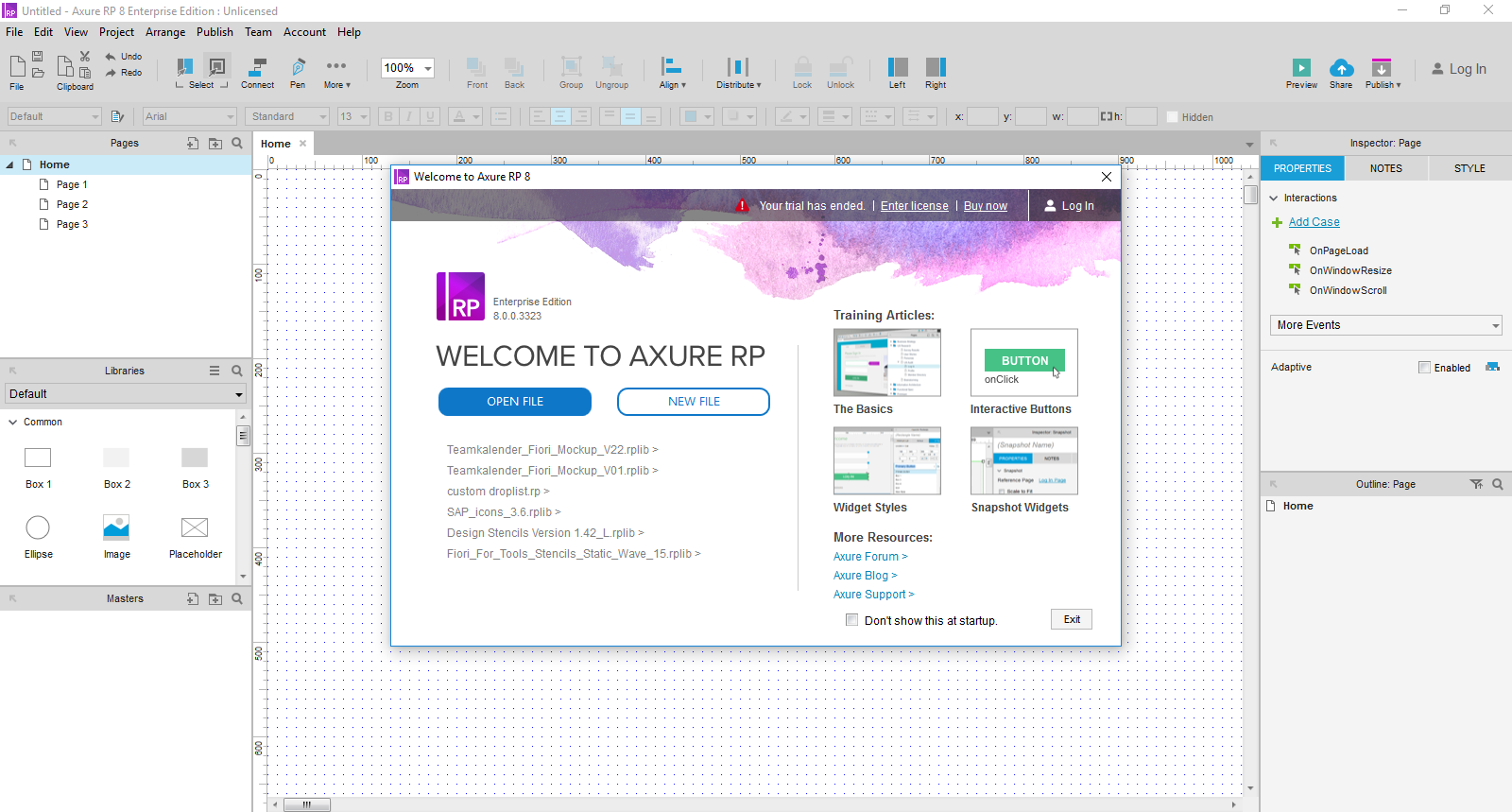Click the Exit button in the welcome dialog
Image resolution: width=1512 pixels, height=812 pixels.
1072,619
